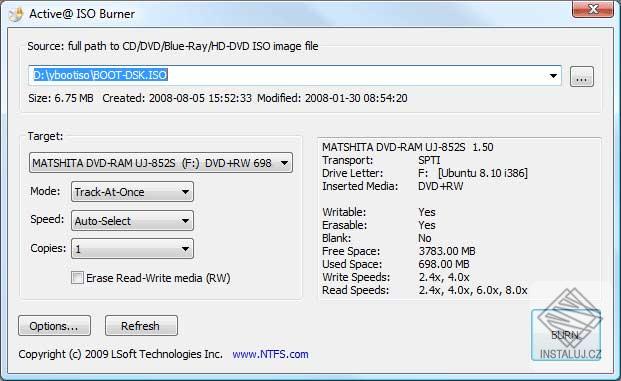621x381 pixels.
Task: Click the Copyright (c) 2009 LSoft Technologies text
Action: [120, 354]
